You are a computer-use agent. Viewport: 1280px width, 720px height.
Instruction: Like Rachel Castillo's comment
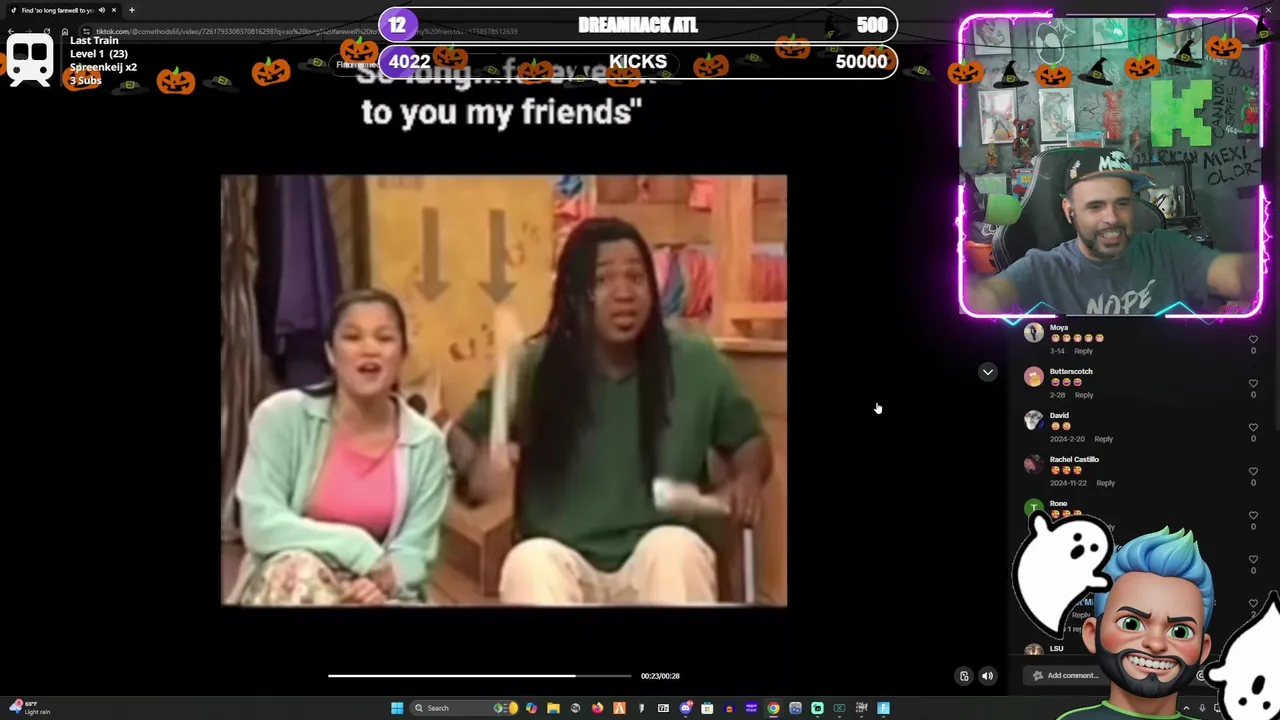1253,472
